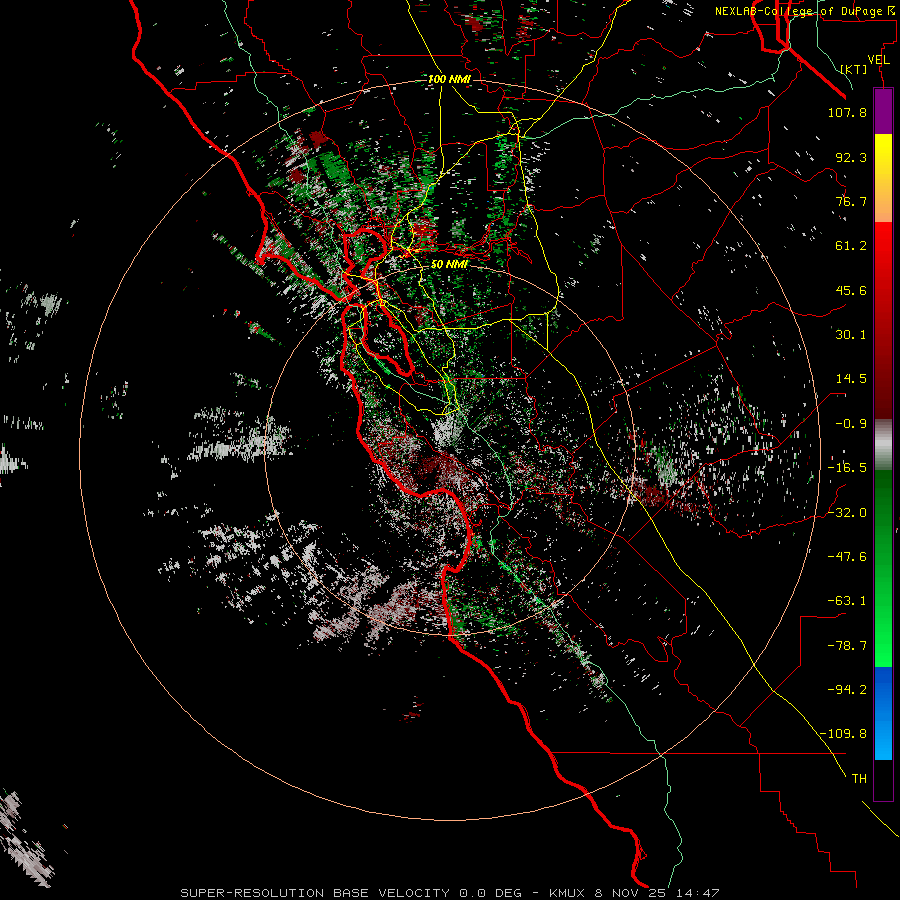Select the -47.6 velocity scale value
Viewport: 900px width, 900px height.
847,557
